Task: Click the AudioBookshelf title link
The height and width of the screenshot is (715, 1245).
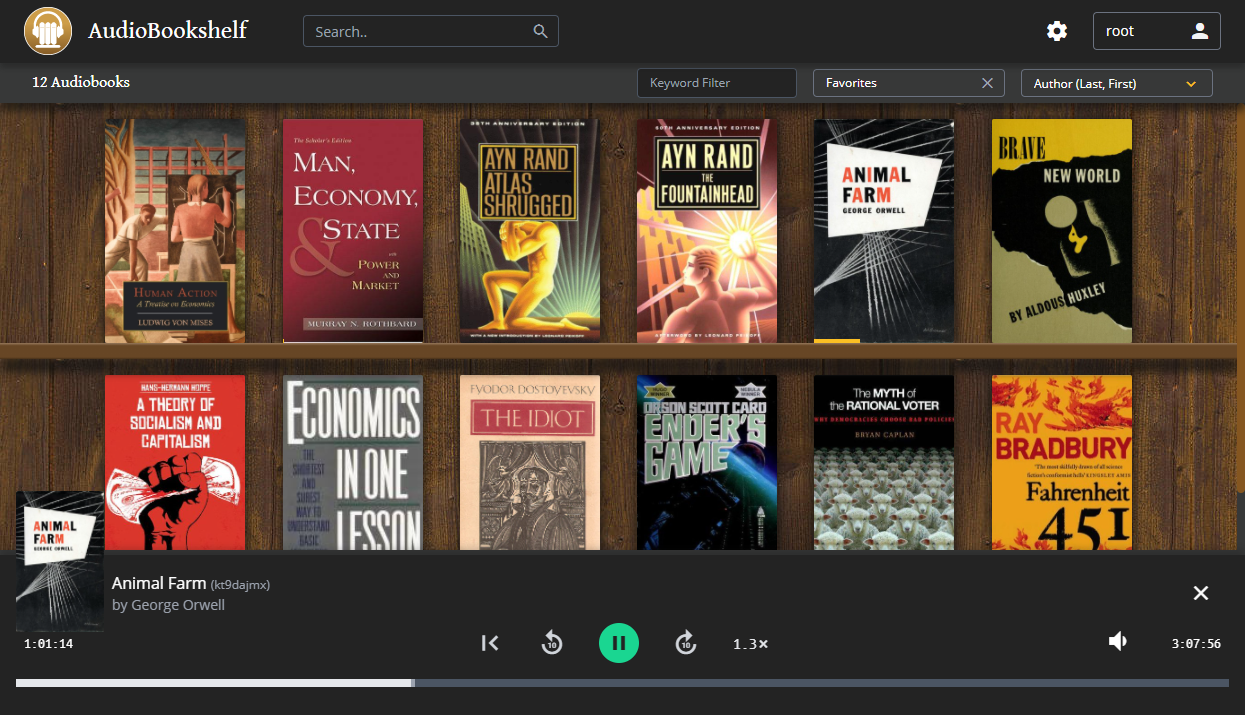Action: tap(167, 31)
